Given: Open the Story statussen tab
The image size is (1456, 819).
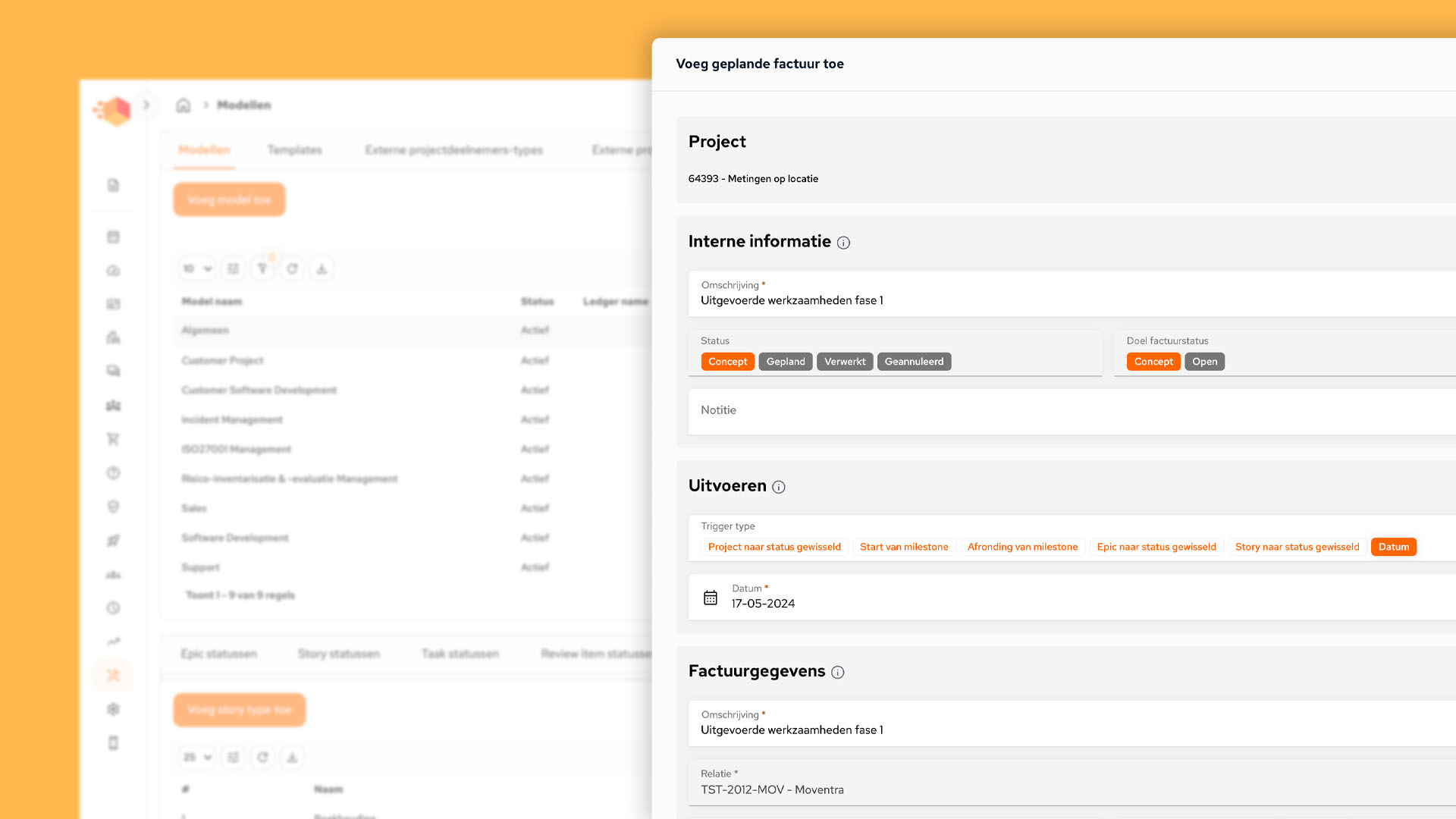Looking at the screenshot, I should [x=339, y=654].
